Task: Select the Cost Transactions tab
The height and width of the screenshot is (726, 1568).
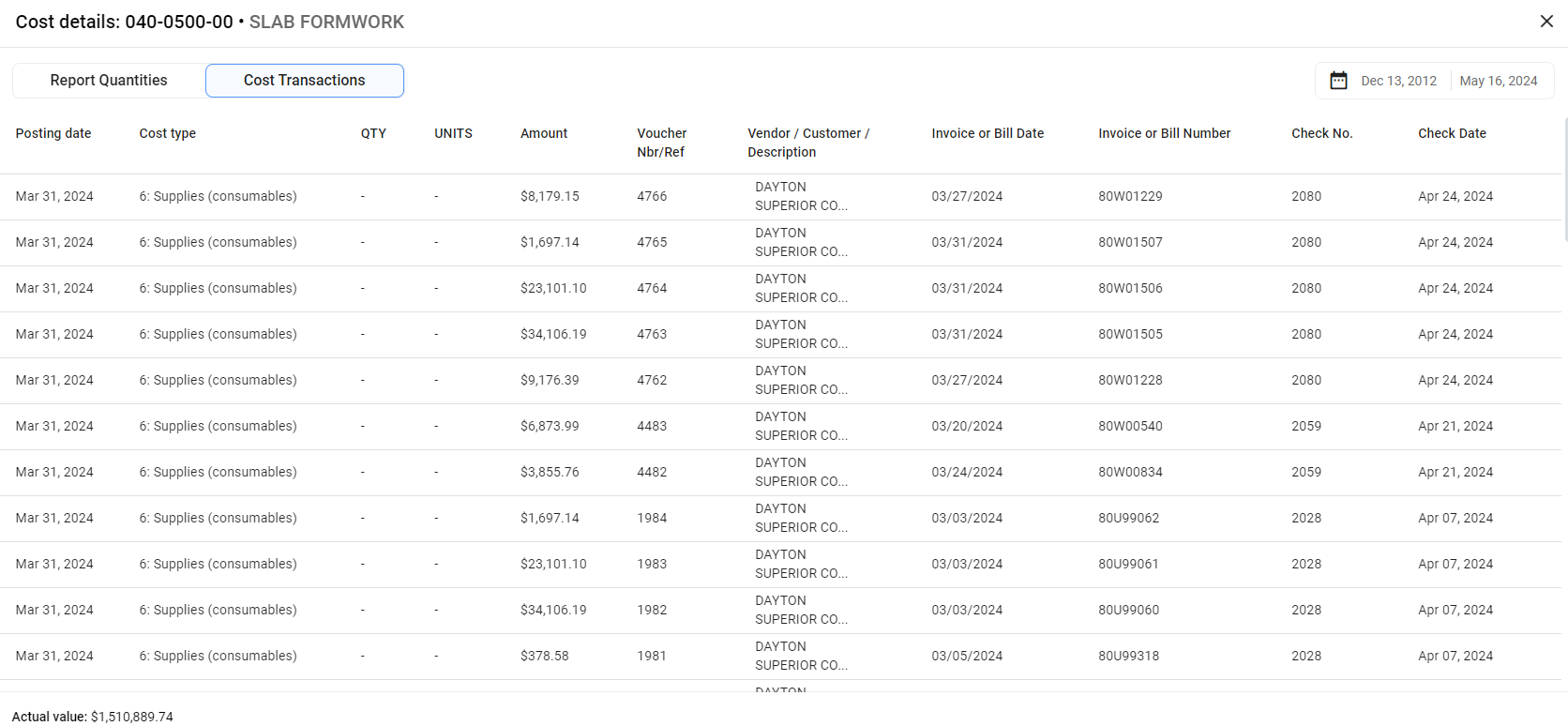Action: (x=305, y=81)
